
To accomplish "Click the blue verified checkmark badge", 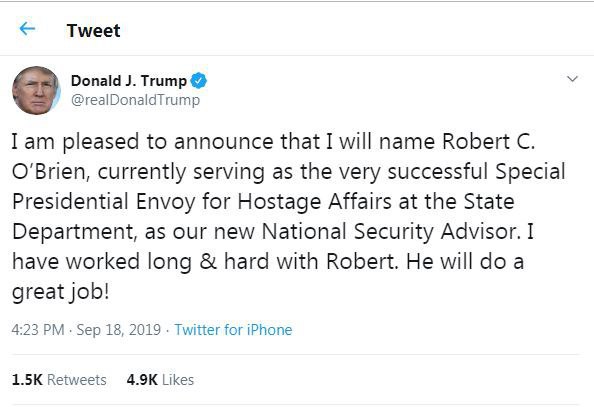I will (199, 81).
